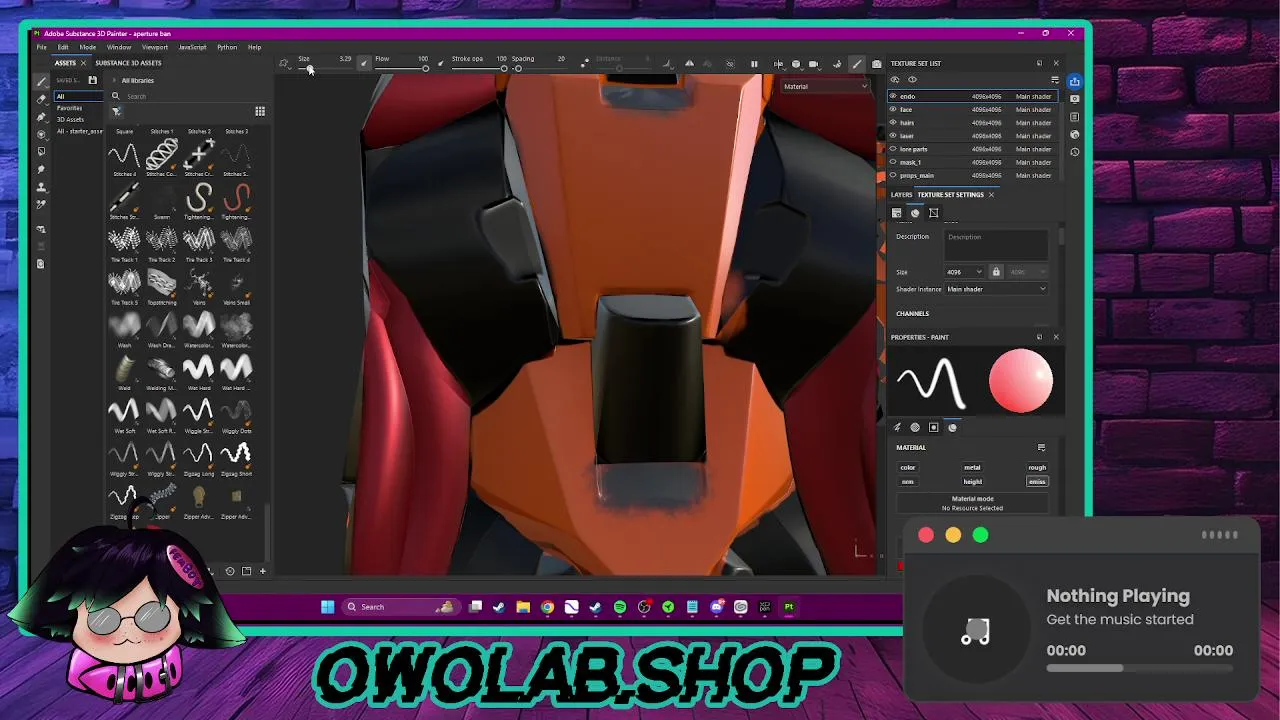This screenshot has width=1280, height=720.
Task: Toggle visibility of face texture set
Action: tap(893, 109)
